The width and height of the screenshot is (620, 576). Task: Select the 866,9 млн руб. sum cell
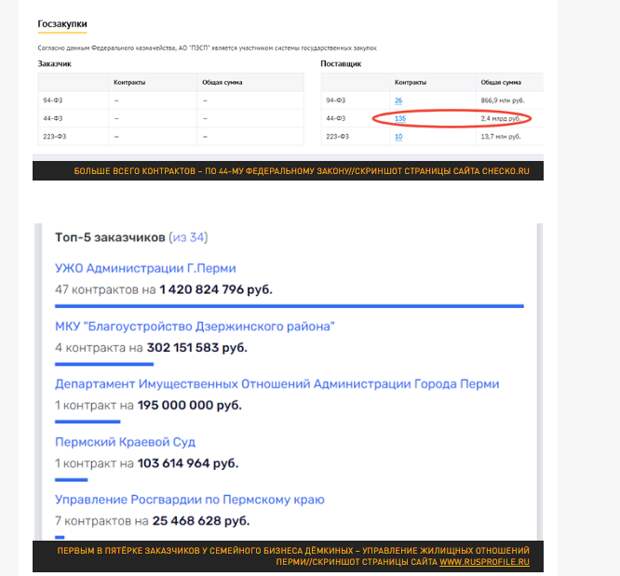(502, 100)
